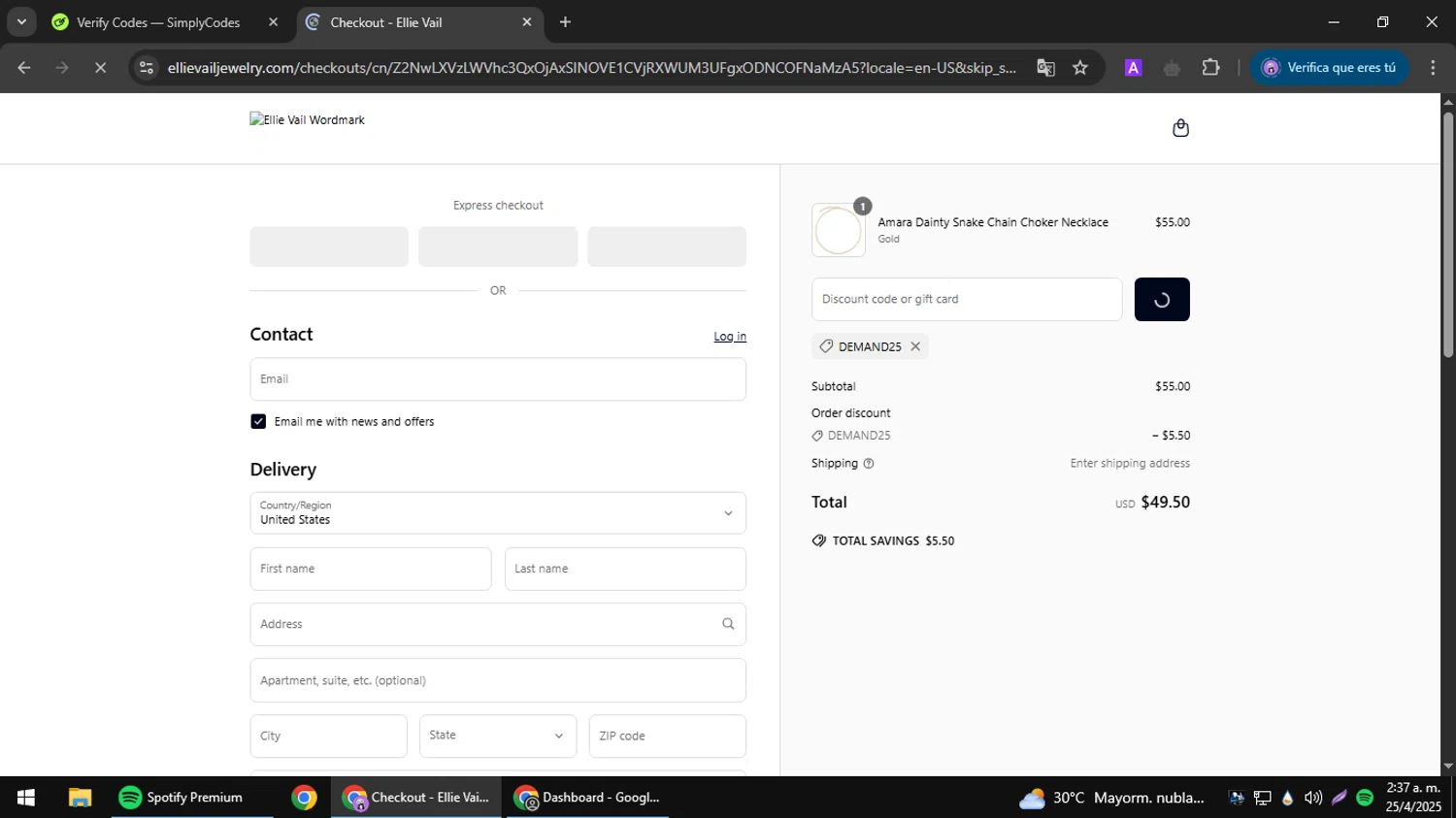Click the Log in link

[730, 337]
